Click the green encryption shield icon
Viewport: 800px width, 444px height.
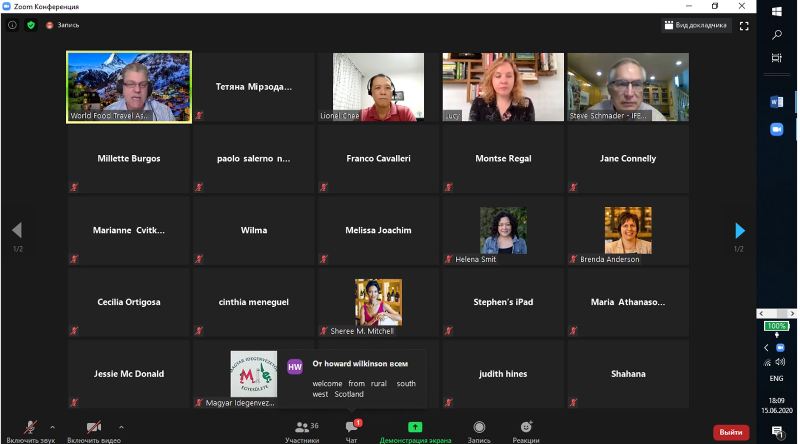click(x=31, y=25)
